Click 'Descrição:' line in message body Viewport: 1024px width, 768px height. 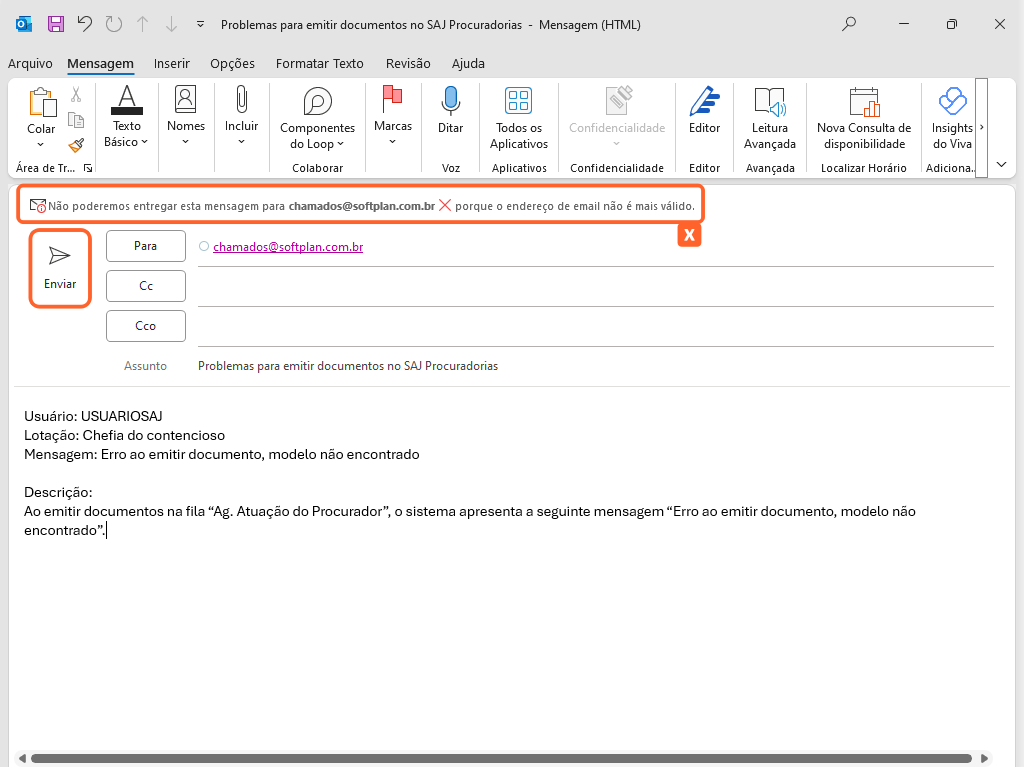coord(58,492)
